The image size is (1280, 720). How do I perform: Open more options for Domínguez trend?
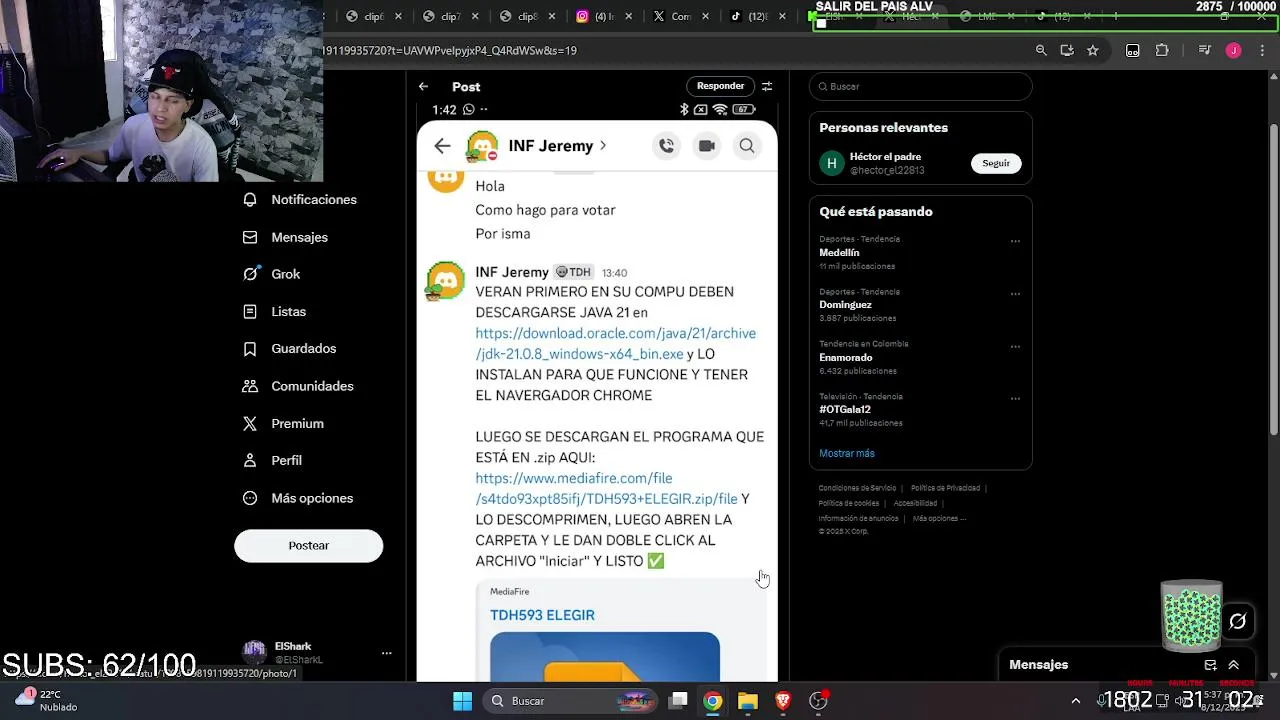pyautogui.click(x=1015, y=294)
